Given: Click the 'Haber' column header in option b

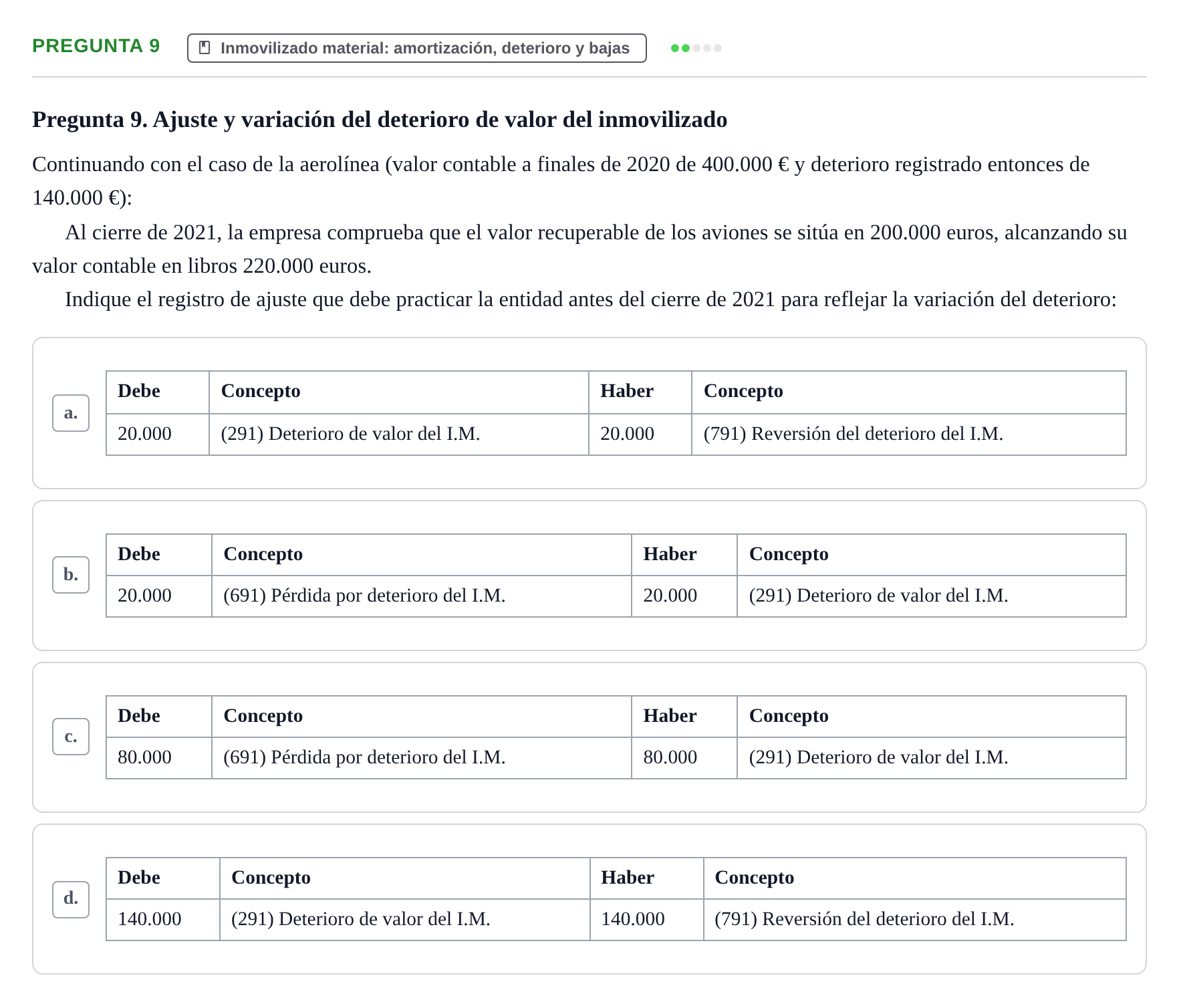Looking at the screenshot, I should coord(670,554).
